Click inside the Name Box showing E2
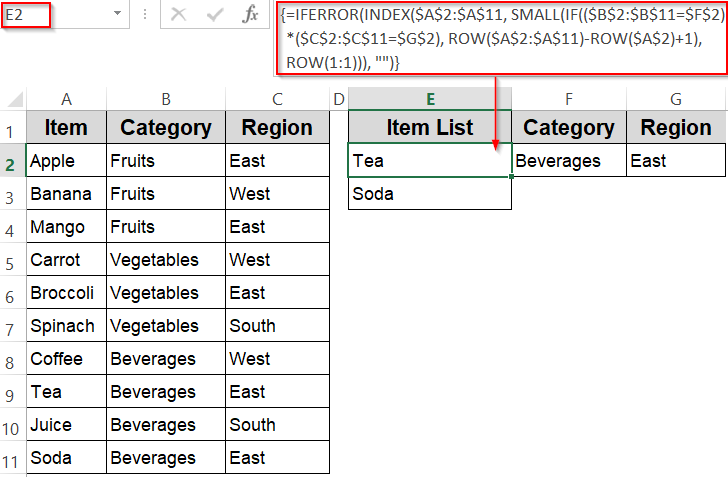Screen dimensions: 728x477 (55, 15)
